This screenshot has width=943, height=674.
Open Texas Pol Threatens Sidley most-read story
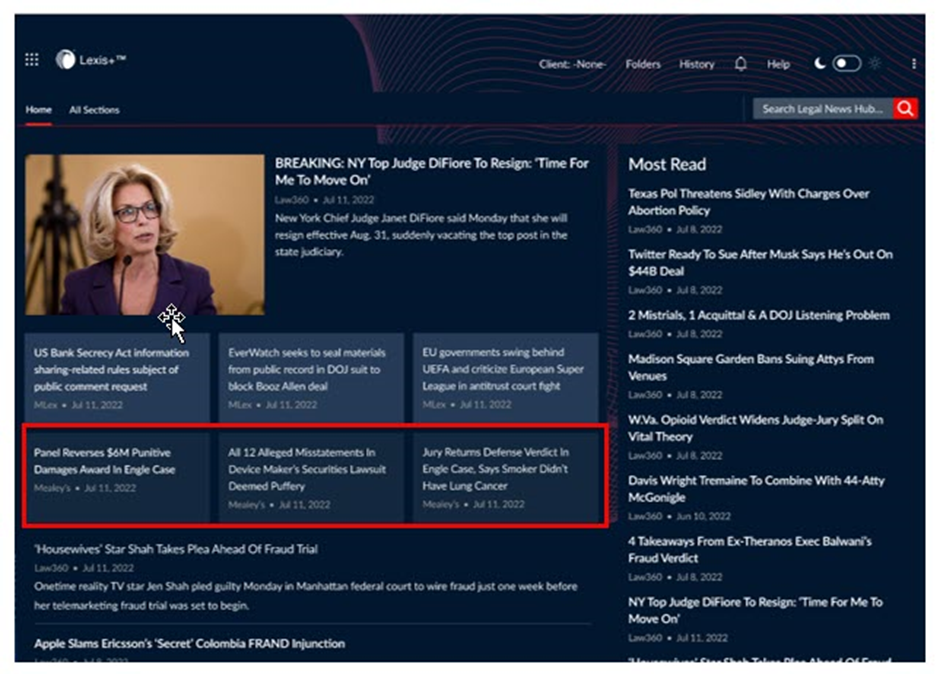coord(749,202)
